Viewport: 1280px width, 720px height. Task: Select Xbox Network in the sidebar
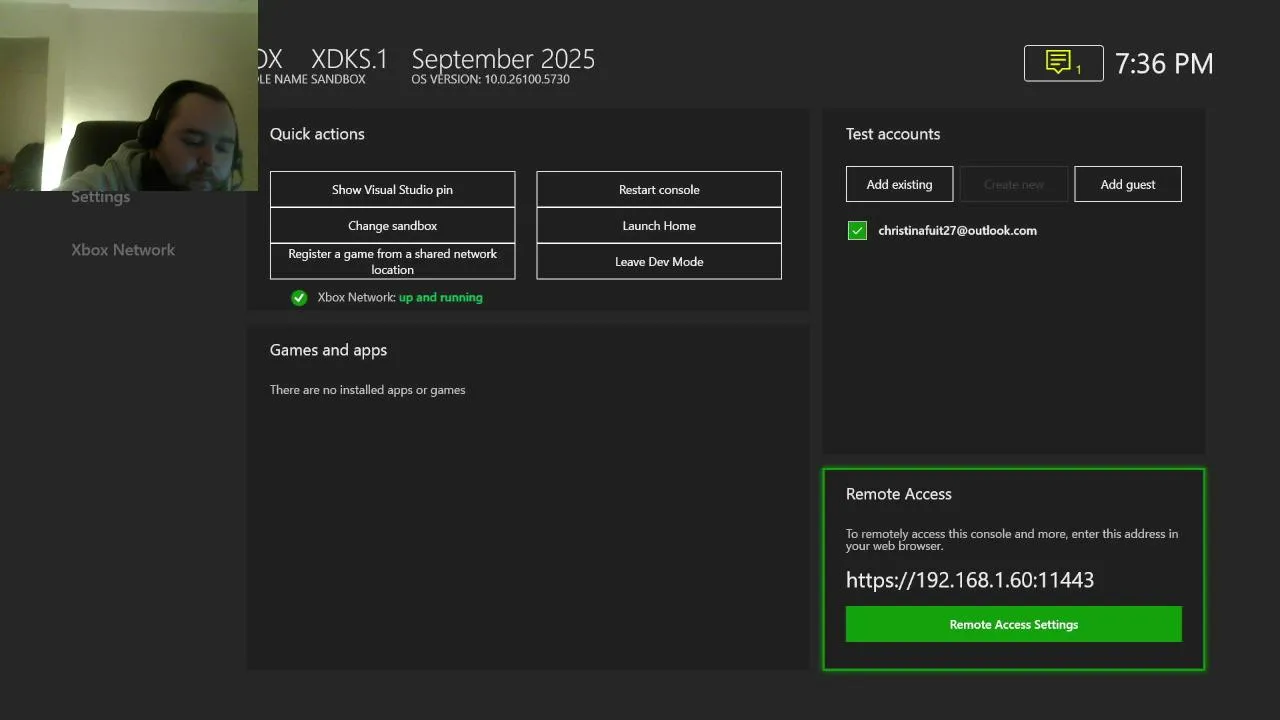point(123,250)
